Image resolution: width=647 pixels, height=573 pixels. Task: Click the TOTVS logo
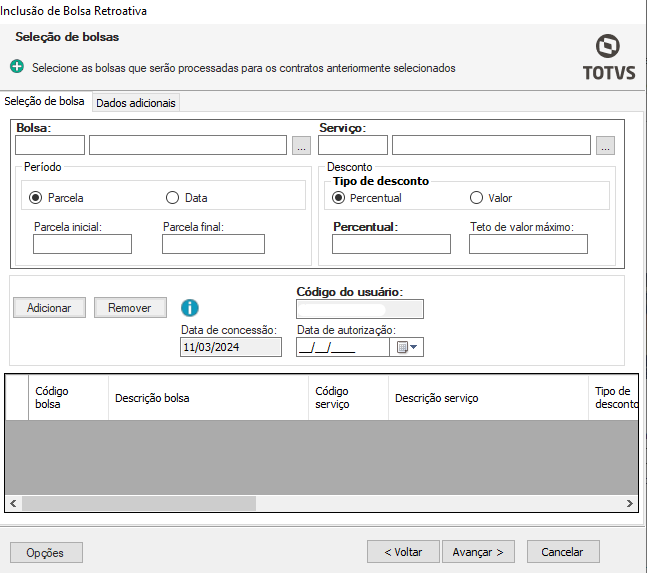point(608,57)
